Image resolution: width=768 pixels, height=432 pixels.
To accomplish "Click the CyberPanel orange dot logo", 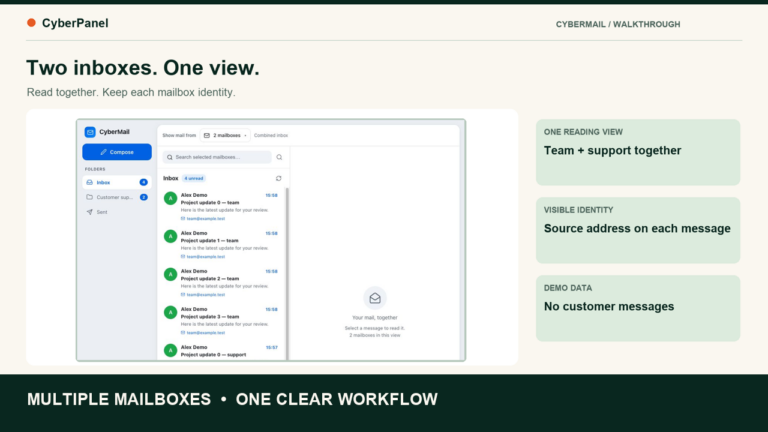I will pyautogui.click(x=31, y=23).
